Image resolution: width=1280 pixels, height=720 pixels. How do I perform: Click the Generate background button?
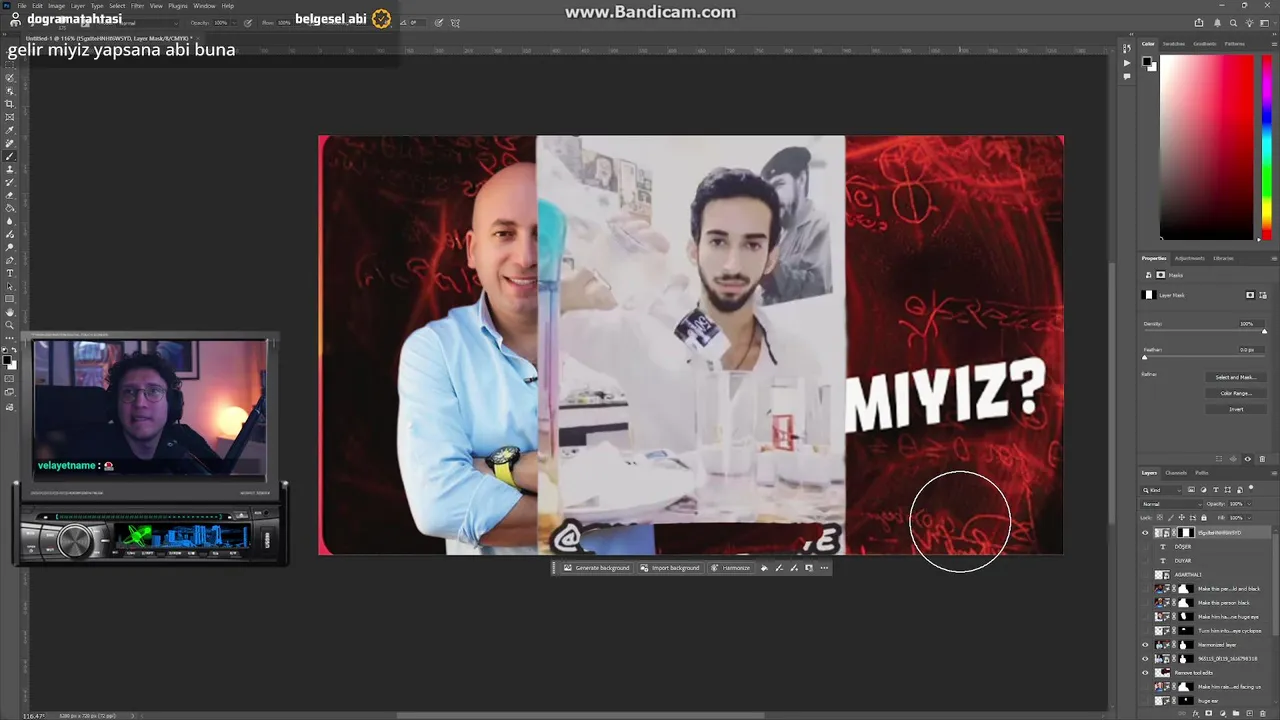597,568
